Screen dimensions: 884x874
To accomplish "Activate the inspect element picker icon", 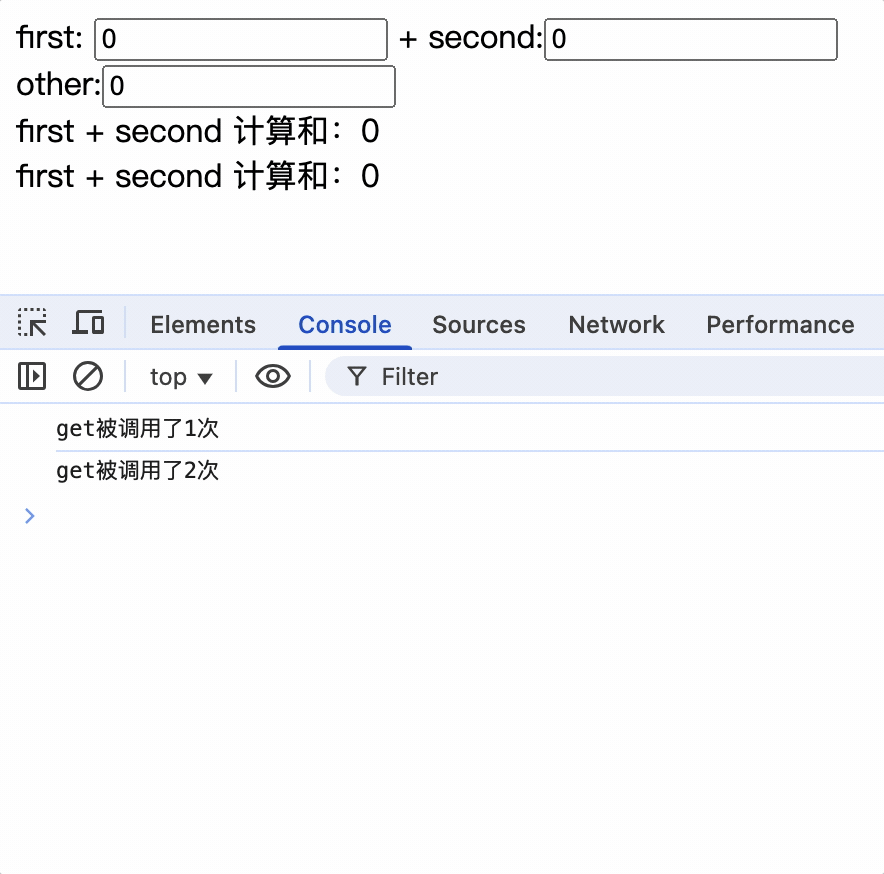I will click(x=32, y=323).
